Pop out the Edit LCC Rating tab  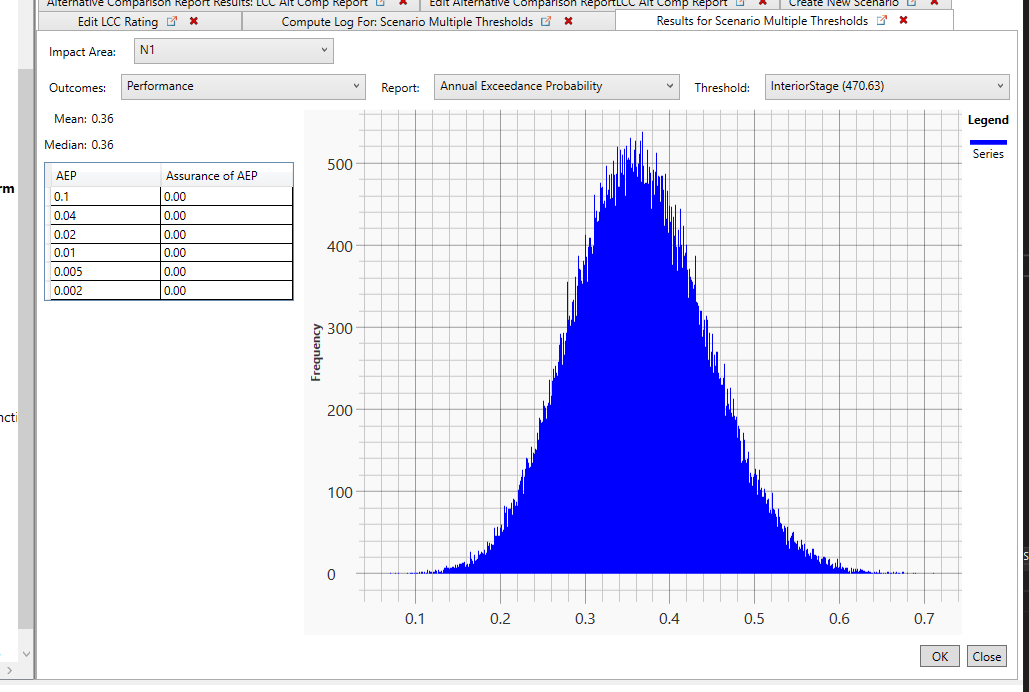pyautogui.click(x=170, y=21)
